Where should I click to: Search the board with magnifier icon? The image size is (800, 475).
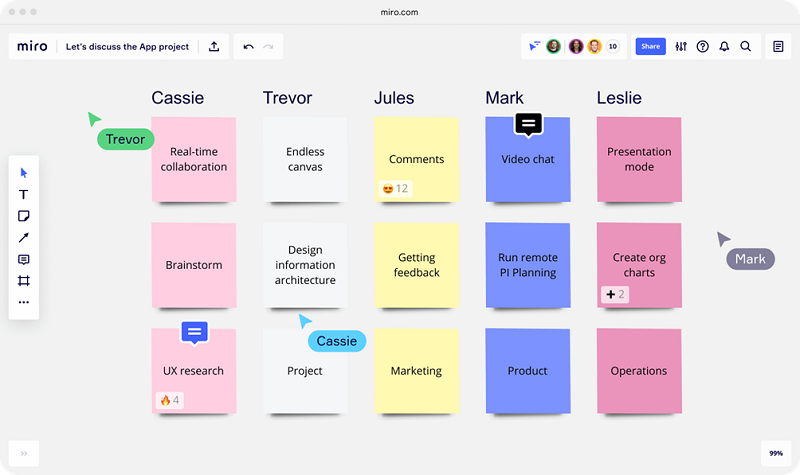click(746, 47)
